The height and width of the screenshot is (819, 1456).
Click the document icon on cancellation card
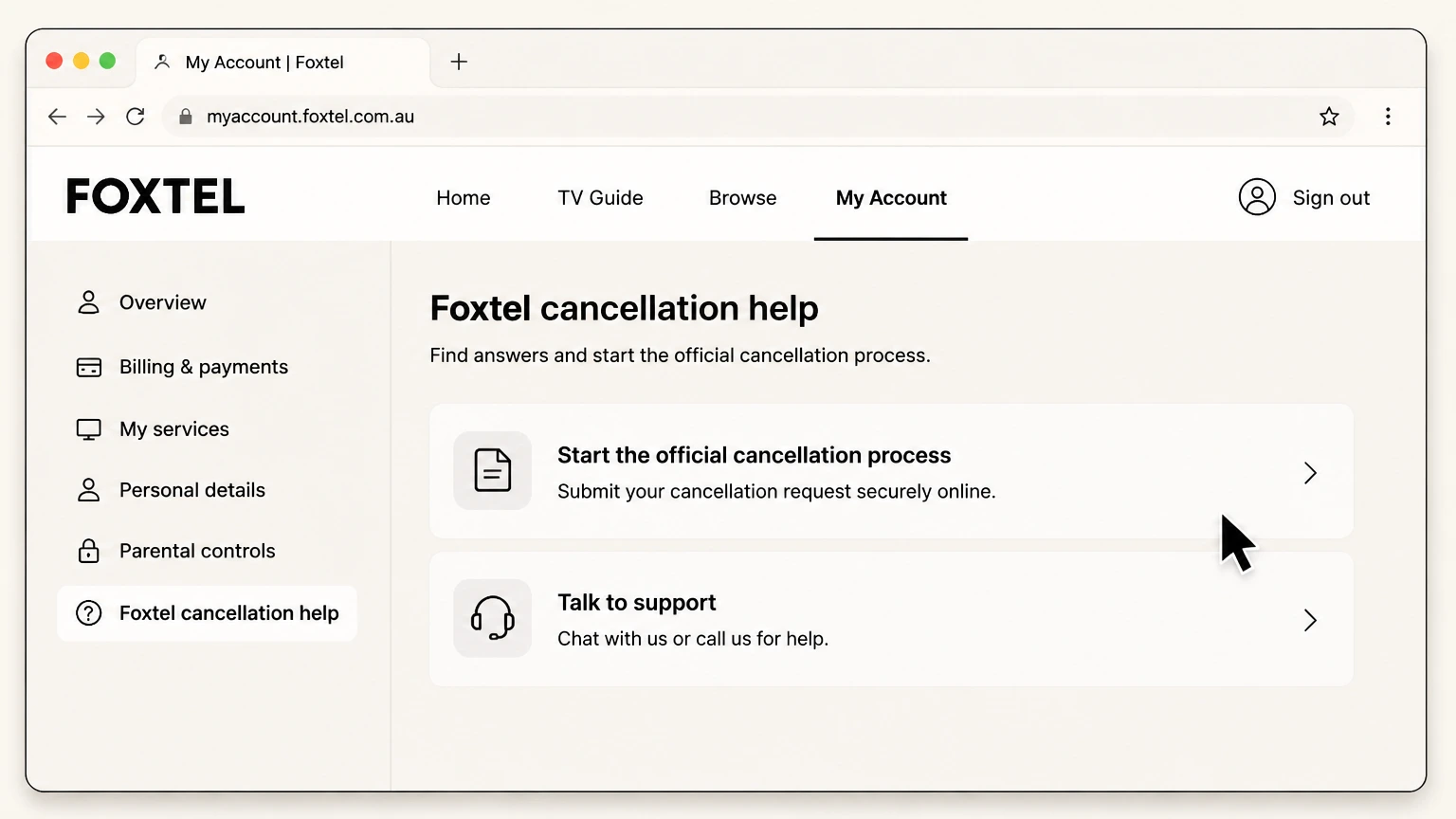tap(492, 470)
